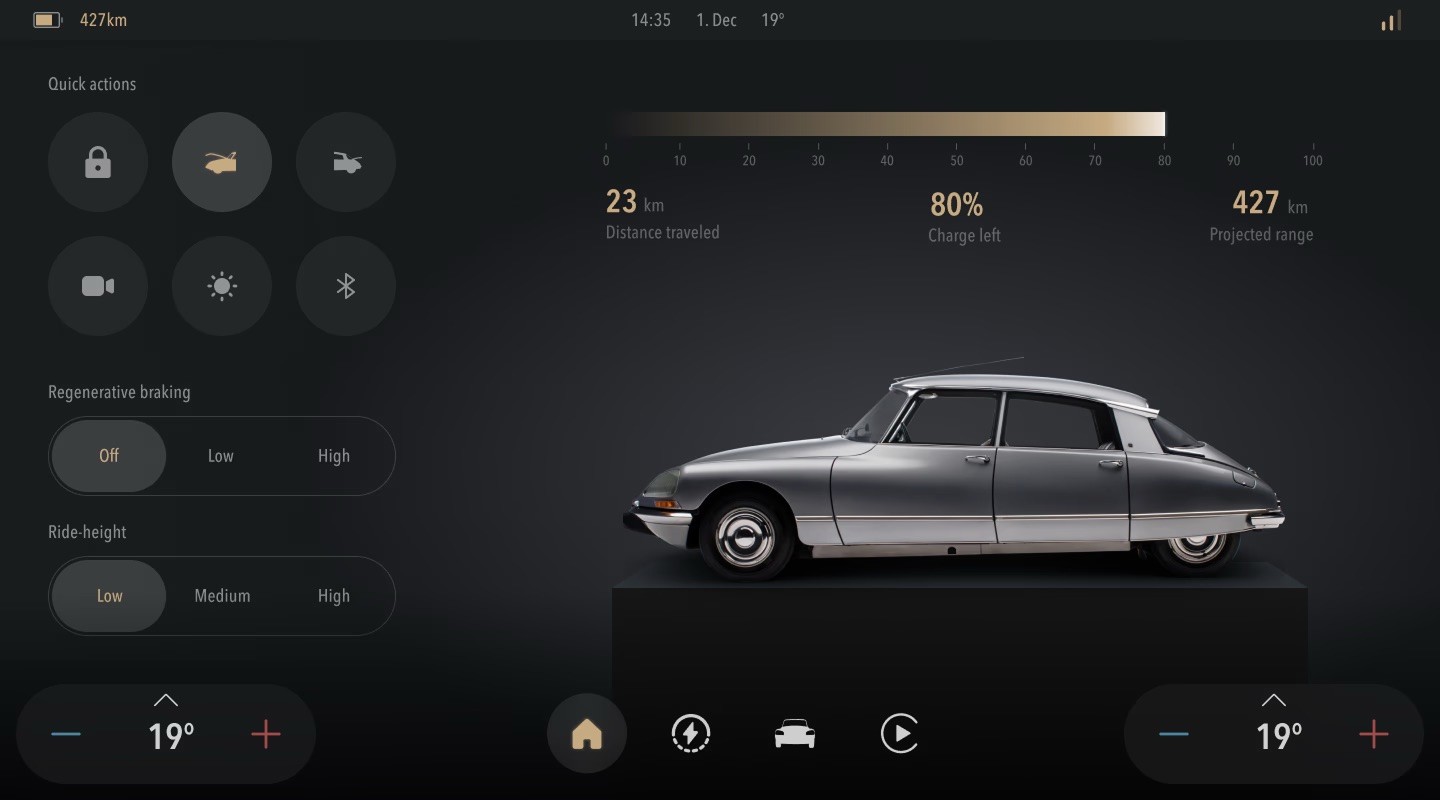Set ride-height to Medium
This screenshot has width=1440, height=800.
click(222, 596)
